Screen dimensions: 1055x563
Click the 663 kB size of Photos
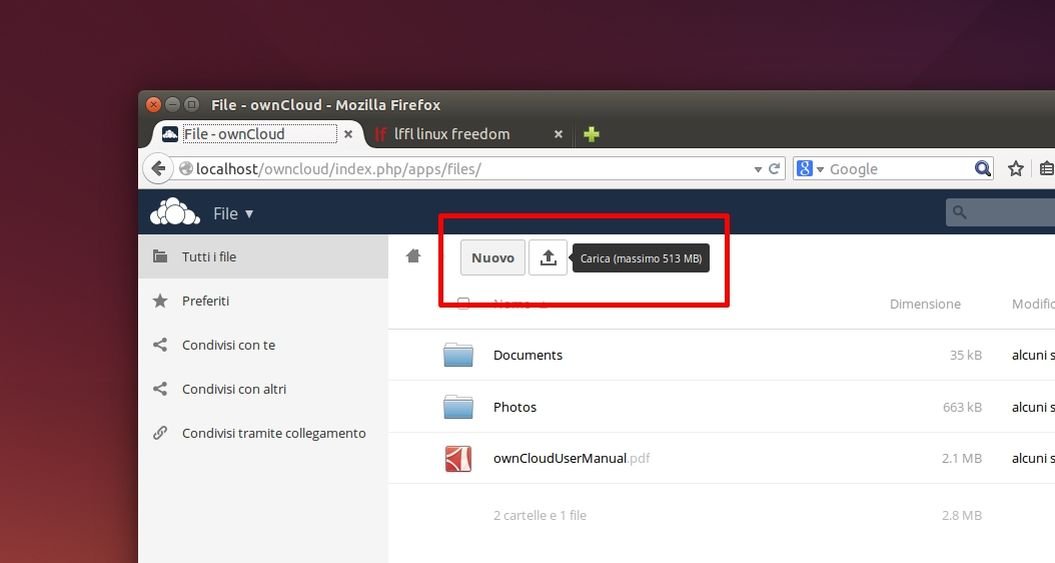[962, 407]
